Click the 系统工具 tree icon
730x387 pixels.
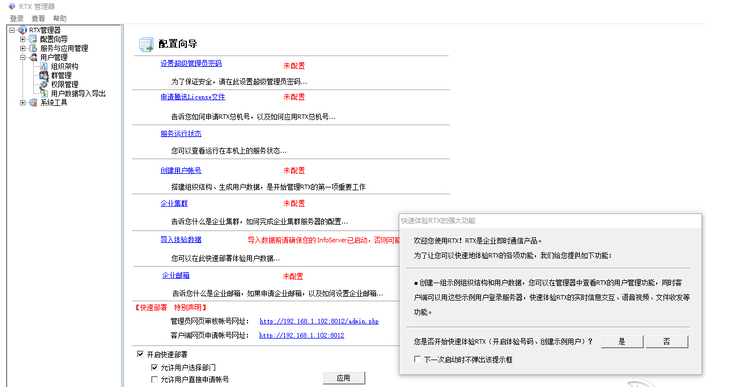coord(33,102)
